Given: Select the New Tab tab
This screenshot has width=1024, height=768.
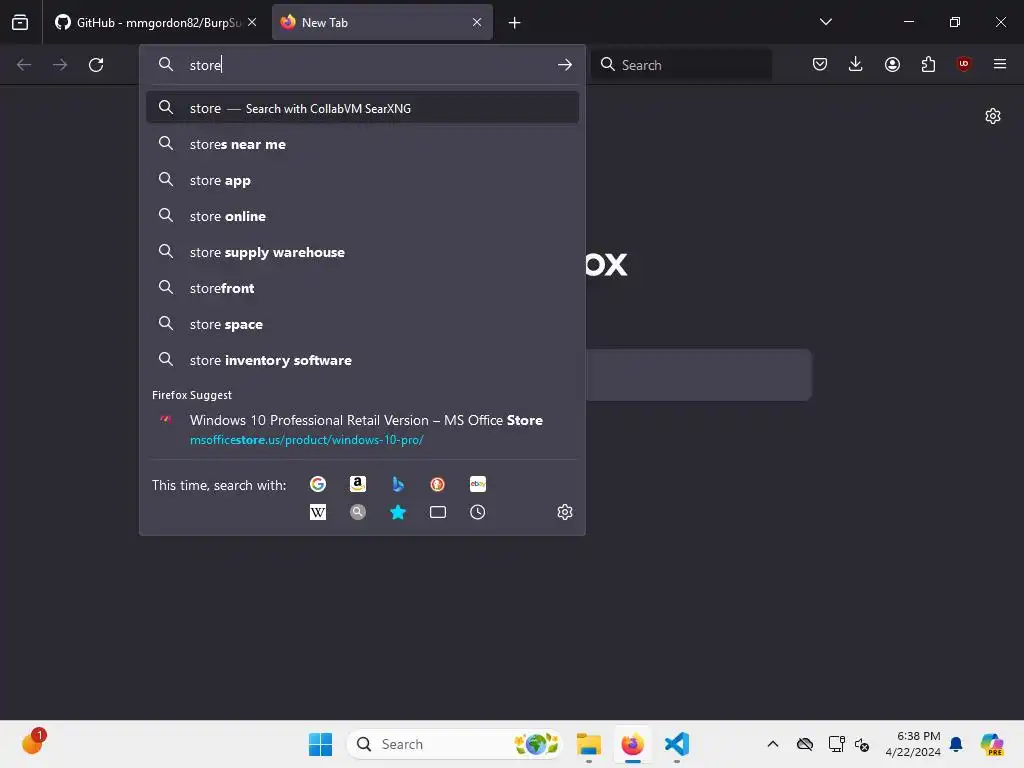Looking at the screenshot, I should tap(382, 22).
